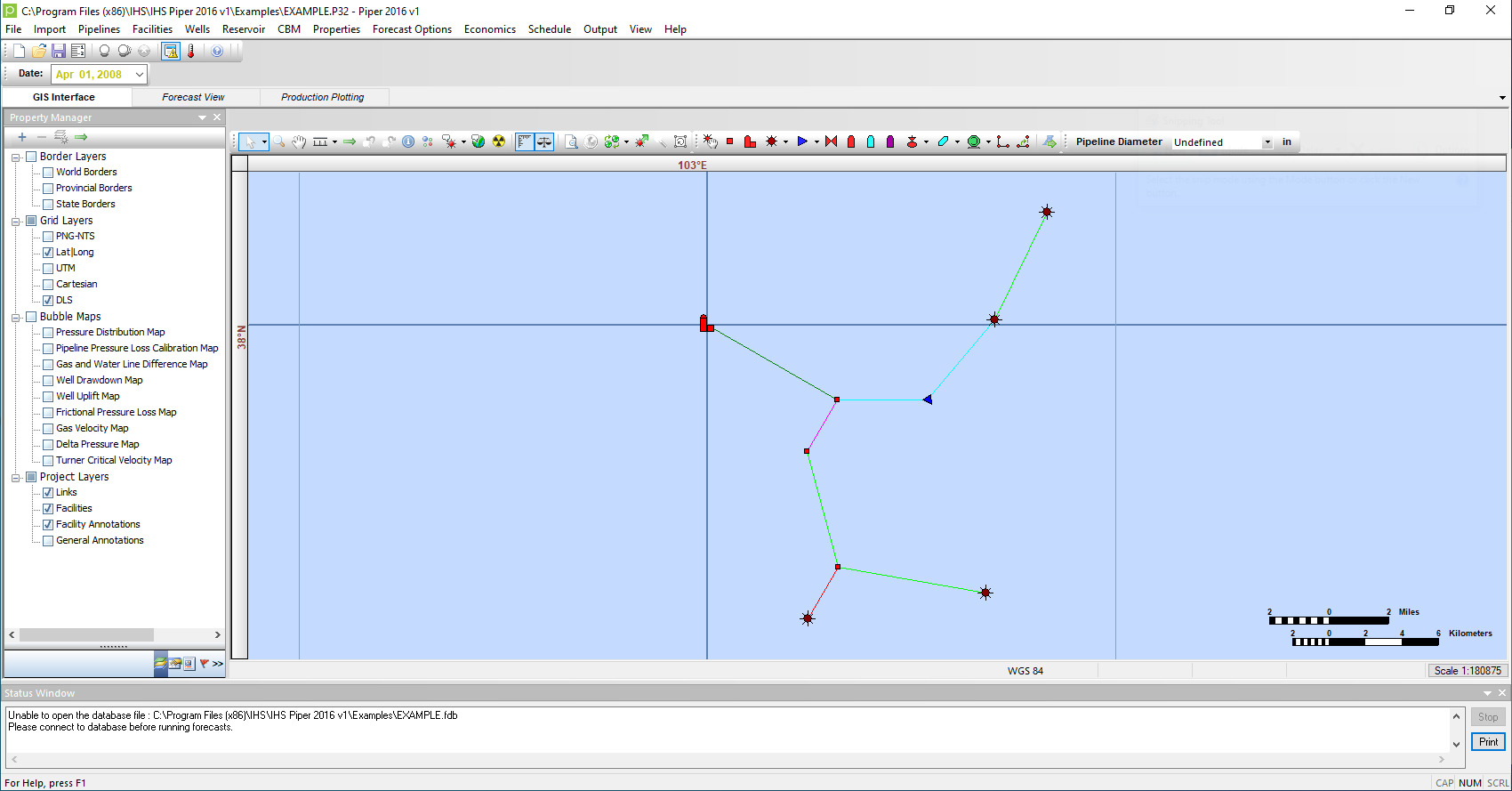Click the refresh globes icon
This screenshot has width=1512, height=791.
pos(611,141)
